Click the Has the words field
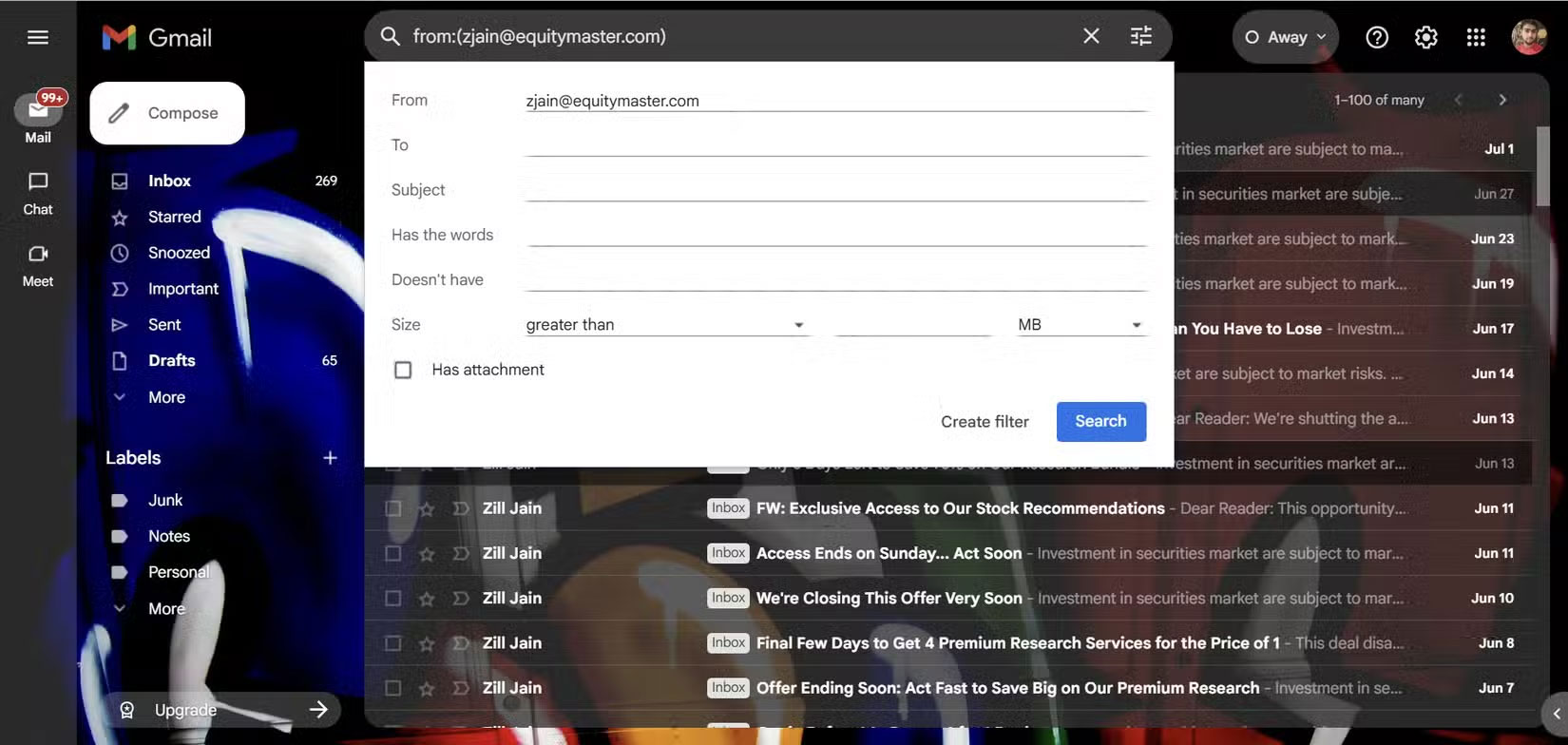The image size is (1568, 745). (x=836, y=235)
